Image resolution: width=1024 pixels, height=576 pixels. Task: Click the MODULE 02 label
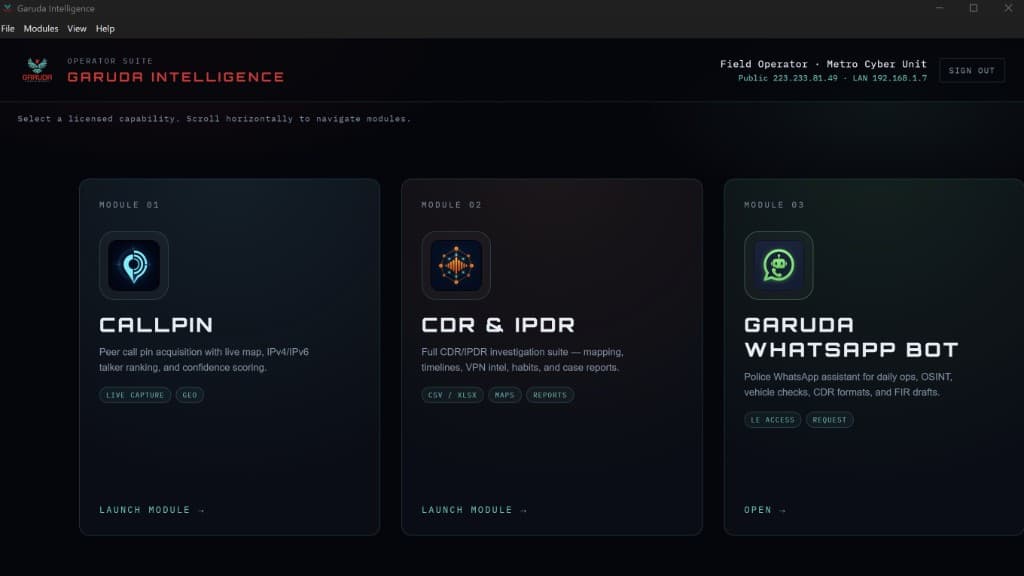coord(451,205)
